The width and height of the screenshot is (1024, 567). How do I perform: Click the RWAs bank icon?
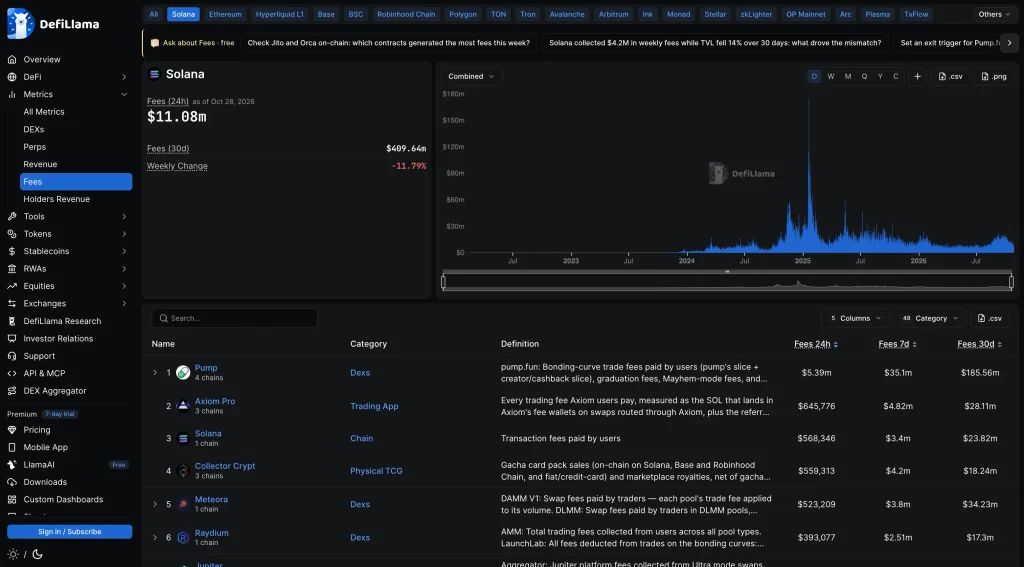pos(12,268)
